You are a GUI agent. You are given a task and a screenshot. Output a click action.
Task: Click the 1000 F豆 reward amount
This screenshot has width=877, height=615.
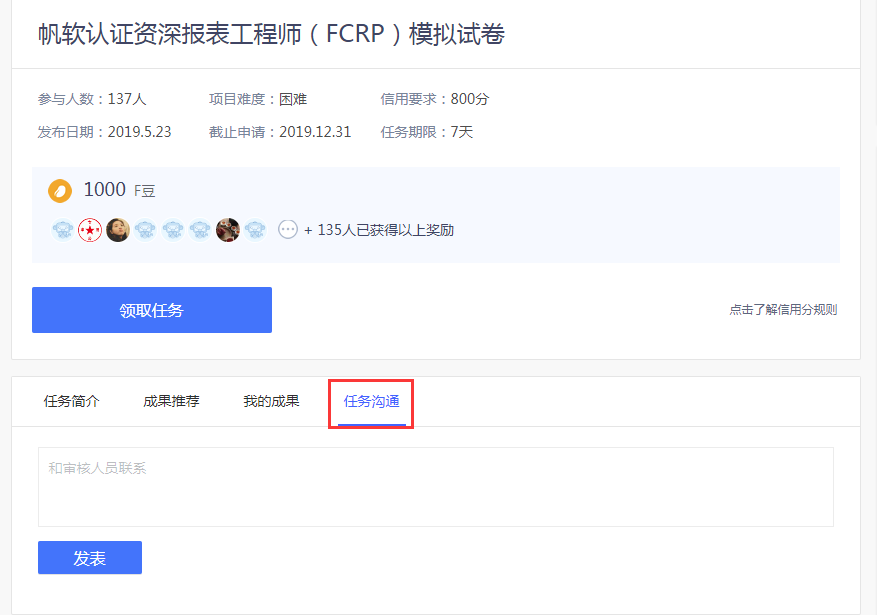[x=119, y=190]
